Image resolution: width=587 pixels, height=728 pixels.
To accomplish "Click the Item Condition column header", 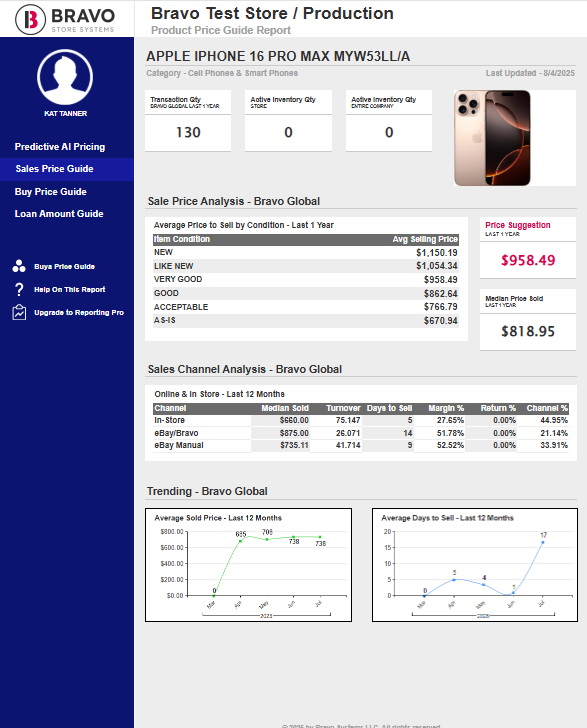I will tap(182, 239).
